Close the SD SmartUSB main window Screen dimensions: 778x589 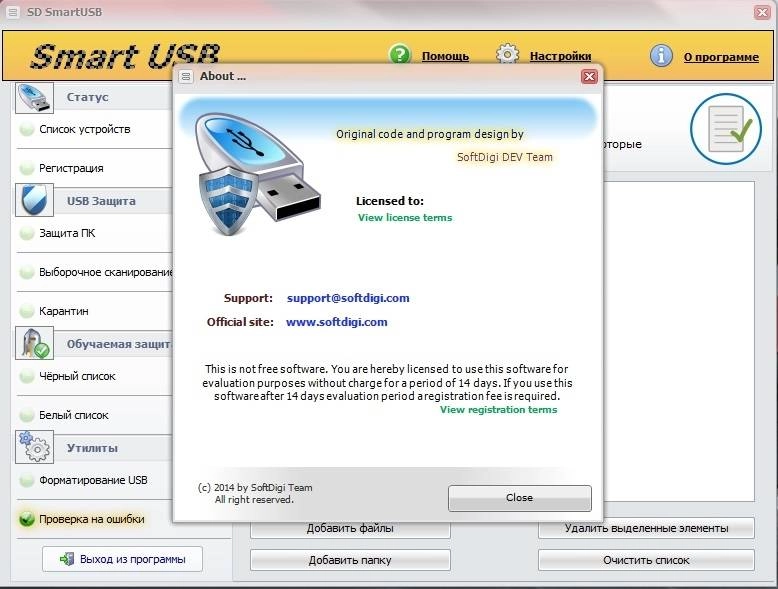coord(762,12)
